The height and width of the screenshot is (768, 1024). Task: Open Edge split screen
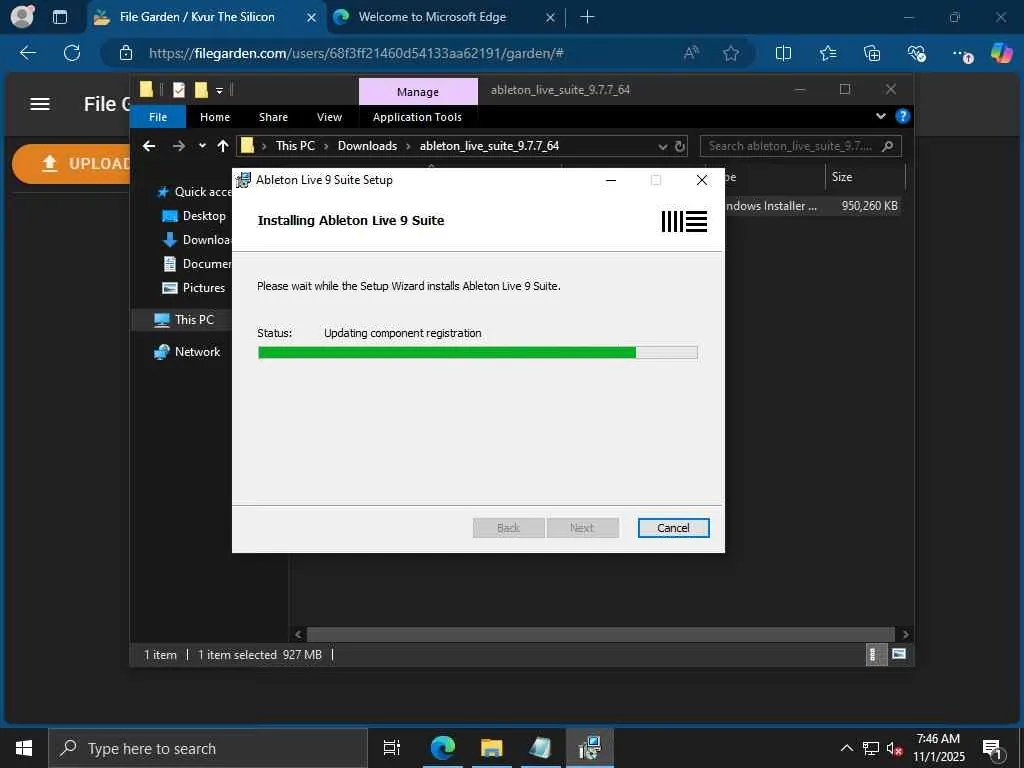coord(783,54)
